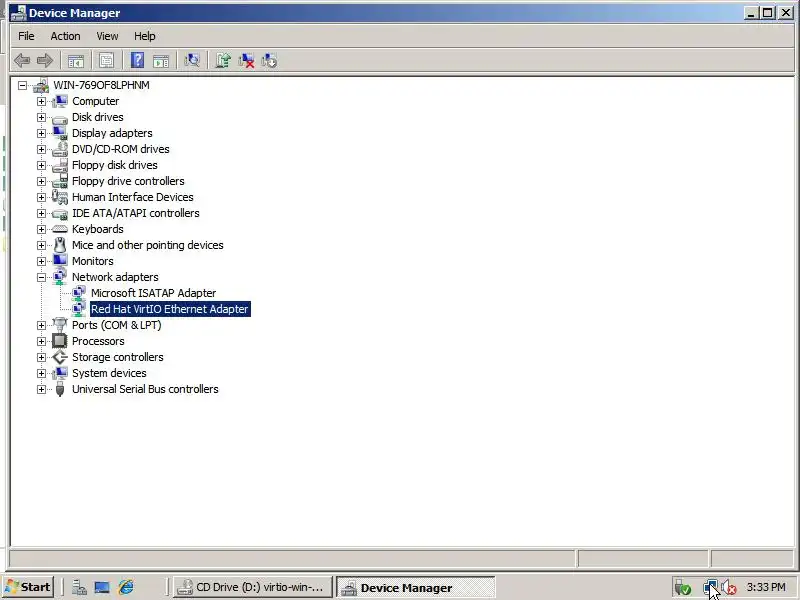Expand the Disk drives node
800x600 pixels.
point(41,117)
